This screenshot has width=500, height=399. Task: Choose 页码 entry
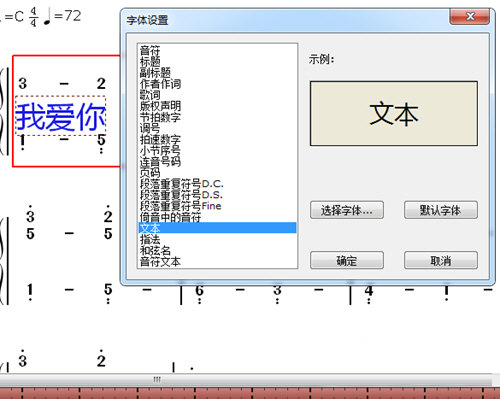point(217,172)
